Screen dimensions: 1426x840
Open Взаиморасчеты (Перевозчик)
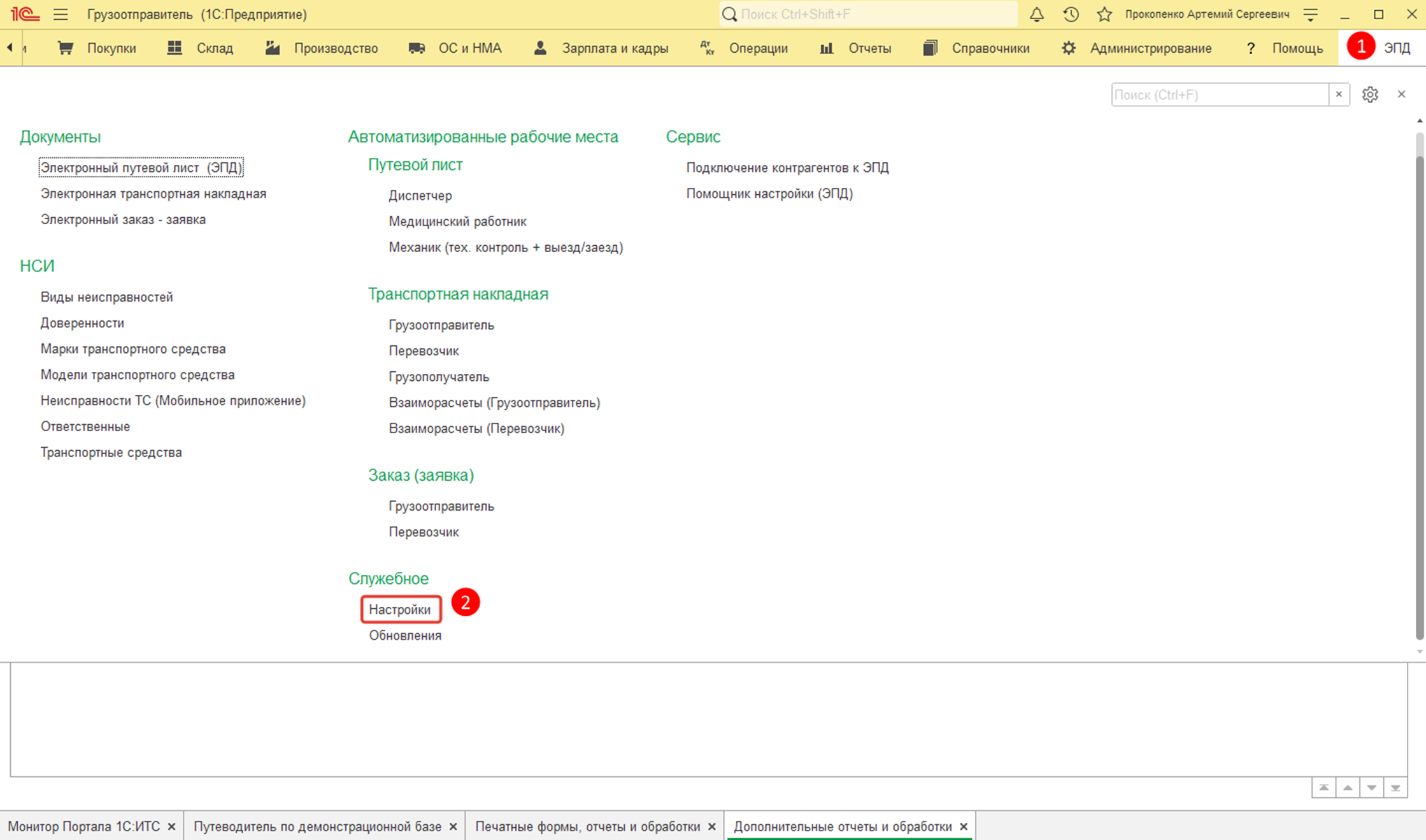476,429
